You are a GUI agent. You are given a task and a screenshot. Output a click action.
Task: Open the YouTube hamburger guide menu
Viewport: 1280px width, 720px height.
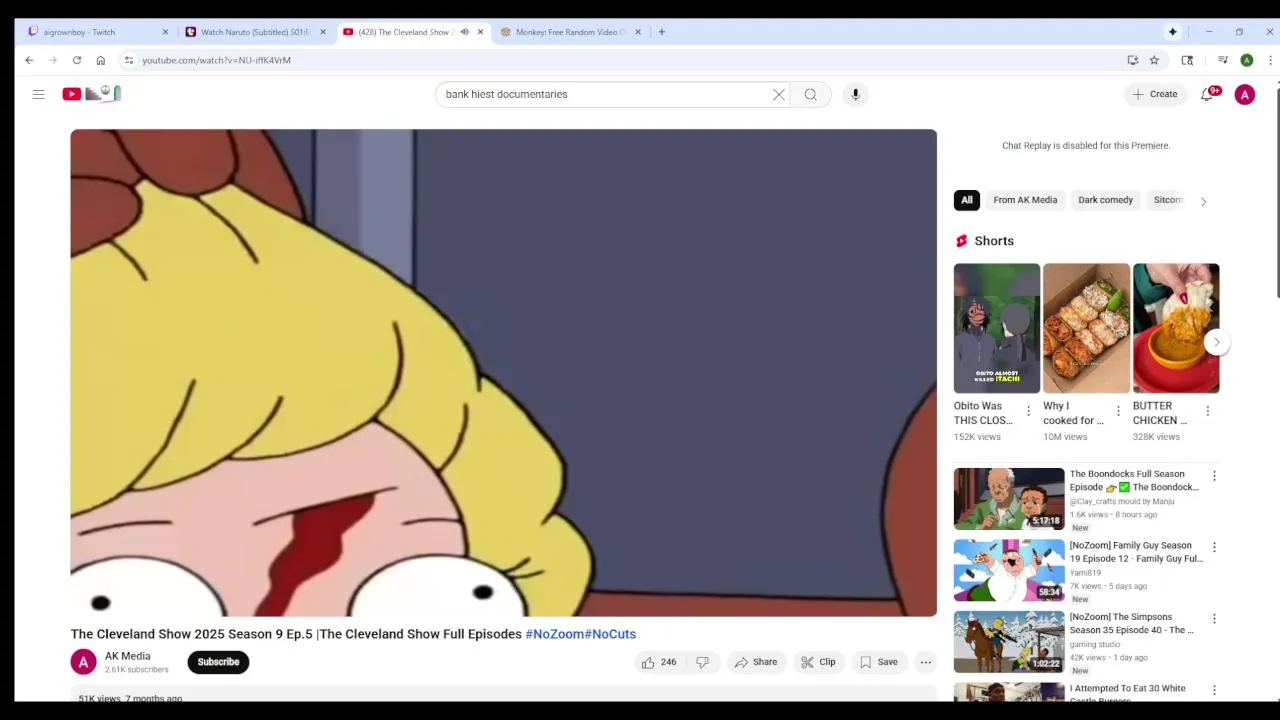[38, 94]
